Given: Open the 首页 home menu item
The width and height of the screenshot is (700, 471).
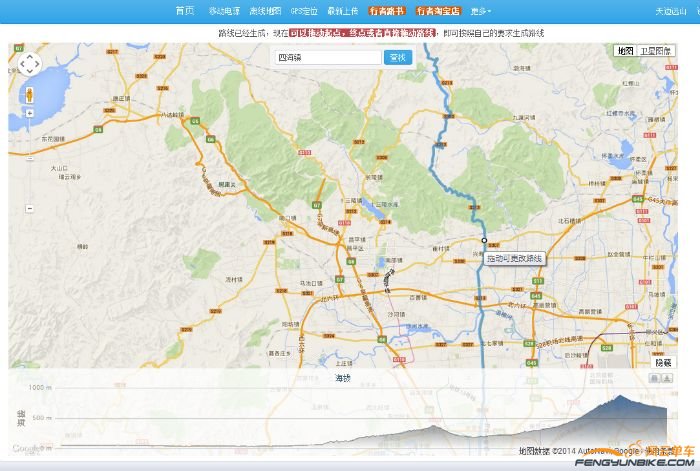Looking at the screenshot, I should (184, 11).
